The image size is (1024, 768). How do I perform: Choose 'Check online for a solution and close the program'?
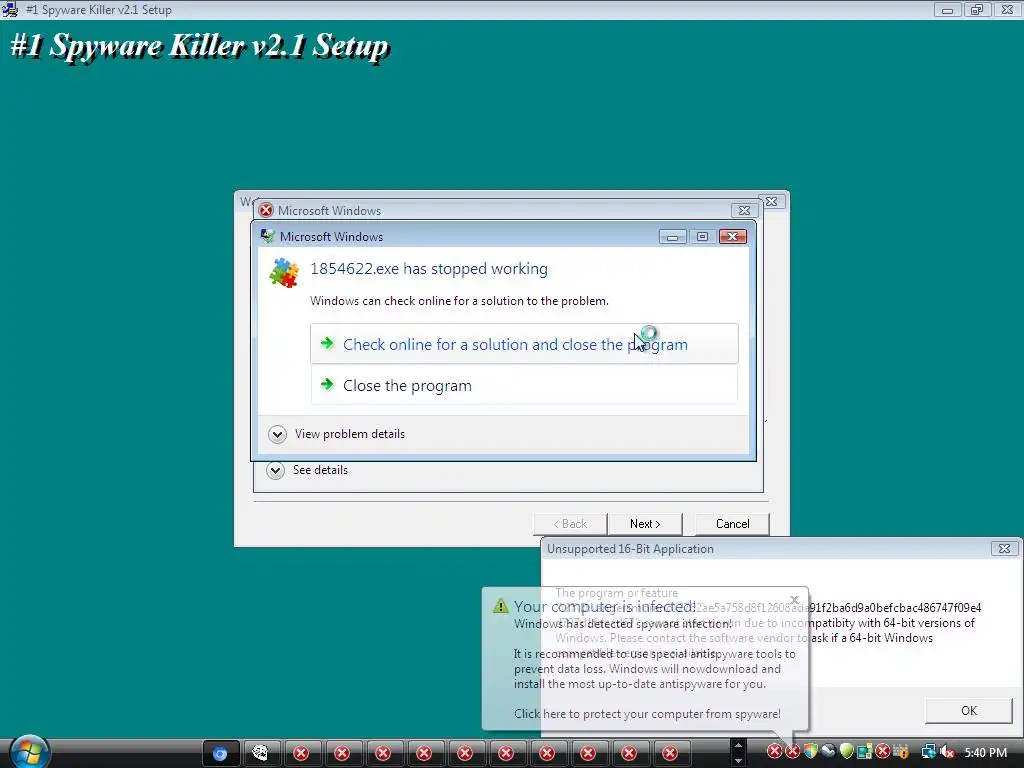click(524, 344)
